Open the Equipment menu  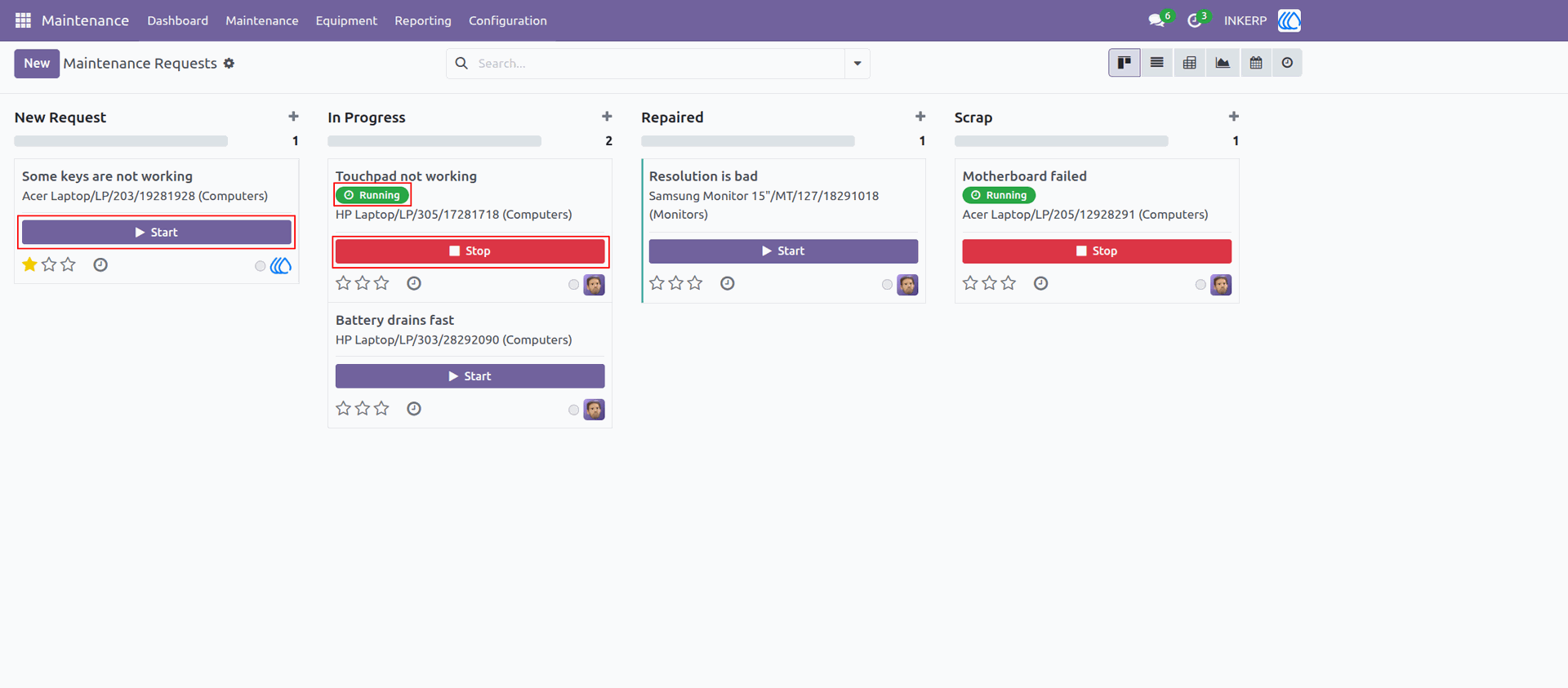click(346, 20)
